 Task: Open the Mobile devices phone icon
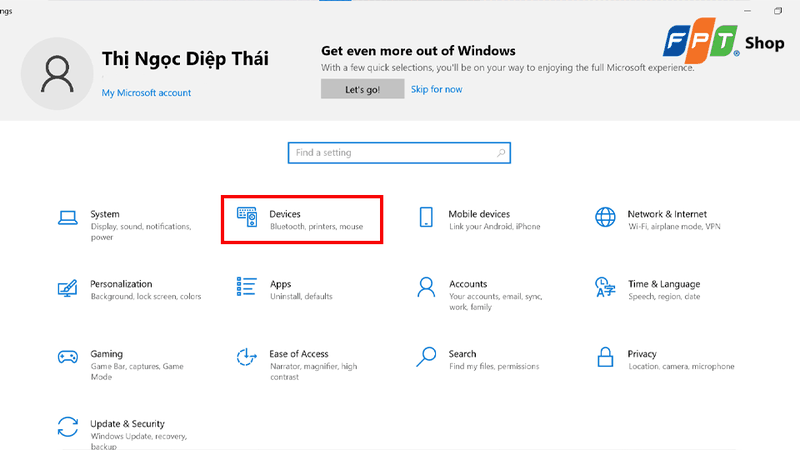426,217
